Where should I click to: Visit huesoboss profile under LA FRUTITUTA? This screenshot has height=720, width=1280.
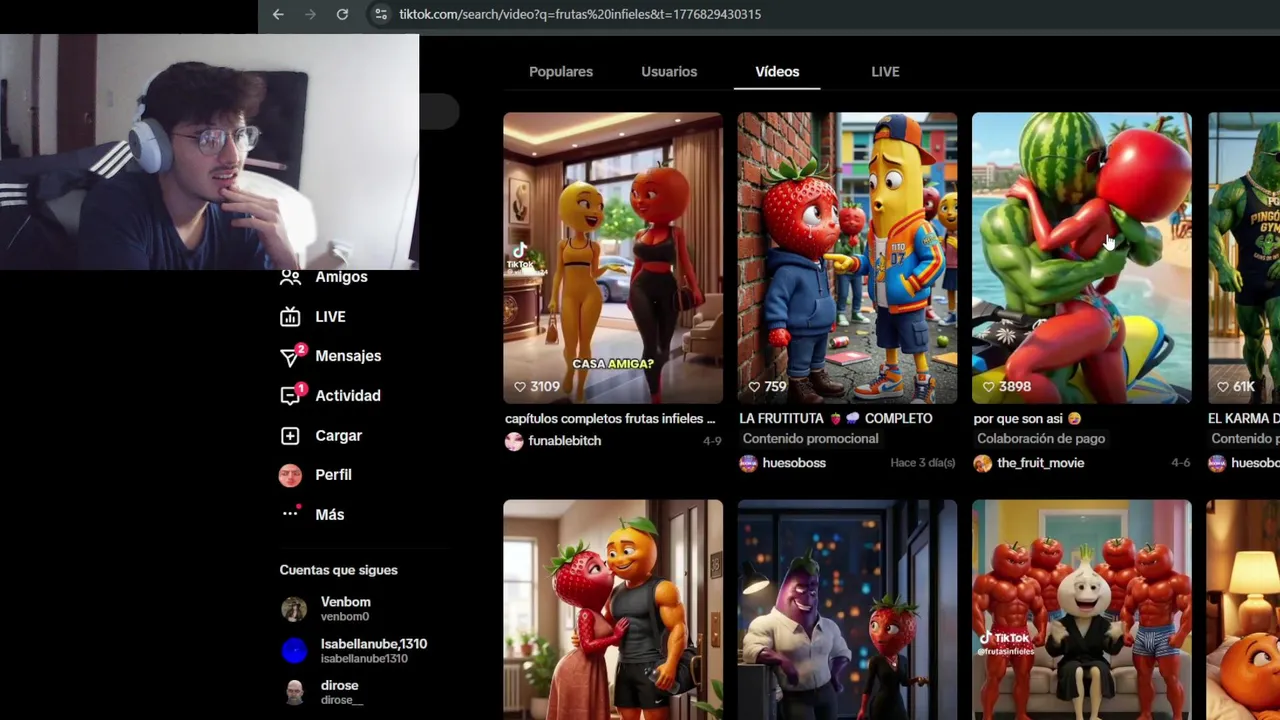point(794,463)
